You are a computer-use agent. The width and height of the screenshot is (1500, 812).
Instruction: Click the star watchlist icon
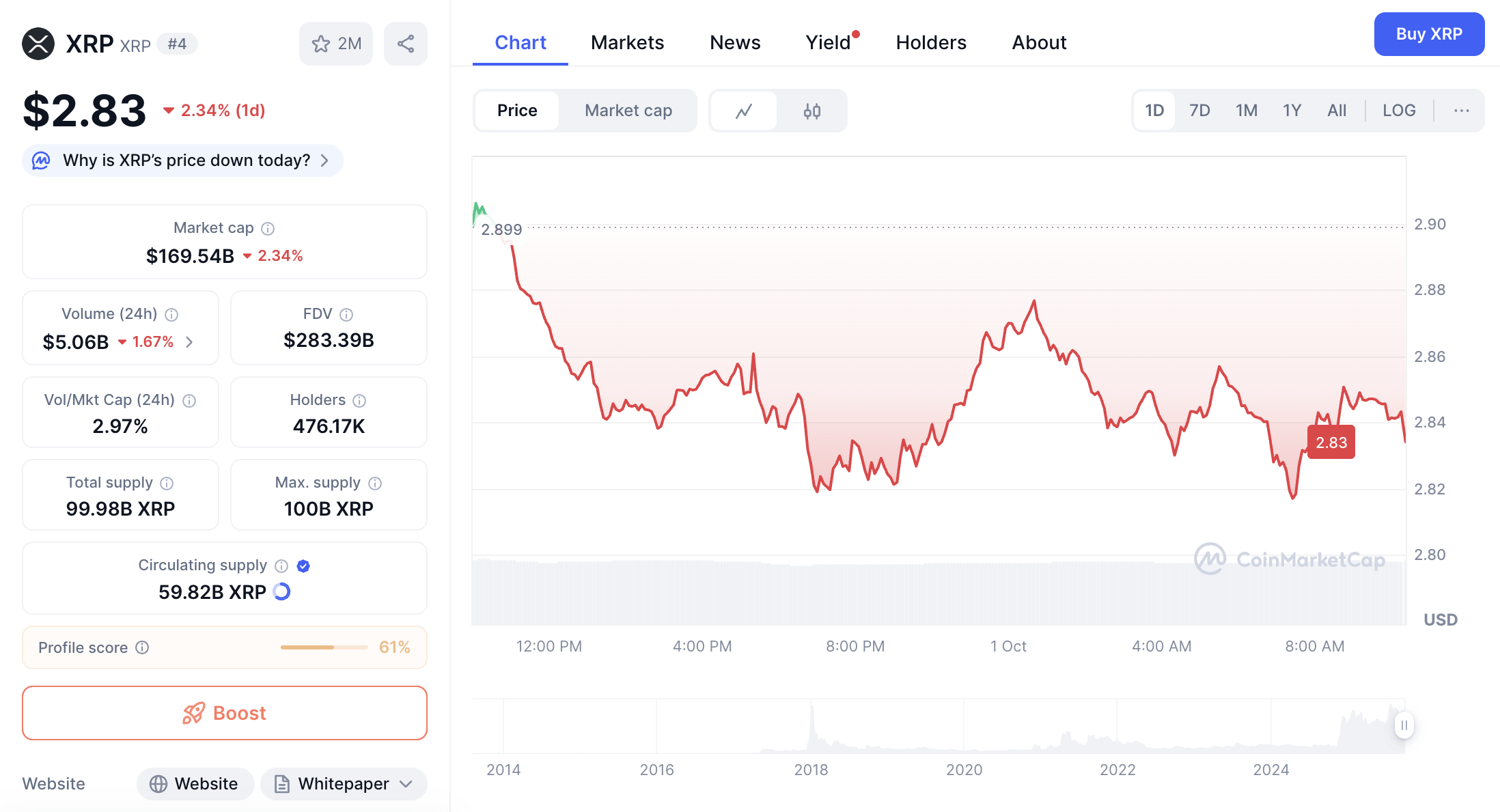tap(321, 44)
